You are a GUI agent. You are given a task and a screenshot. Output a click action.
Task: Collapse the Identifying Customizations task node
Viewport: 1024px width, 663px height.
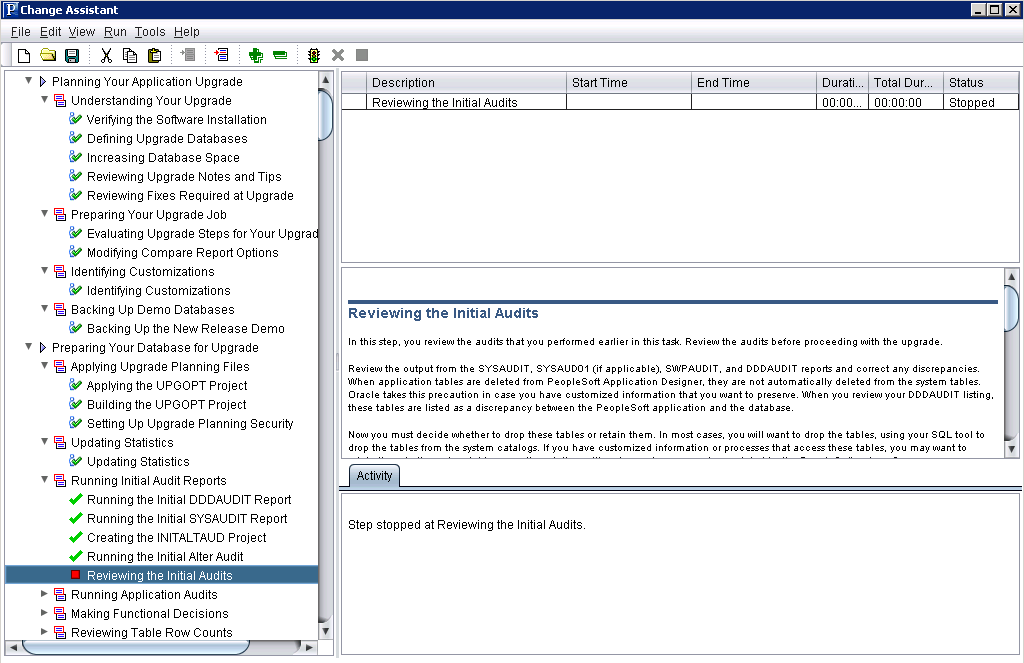pos(44,270)
